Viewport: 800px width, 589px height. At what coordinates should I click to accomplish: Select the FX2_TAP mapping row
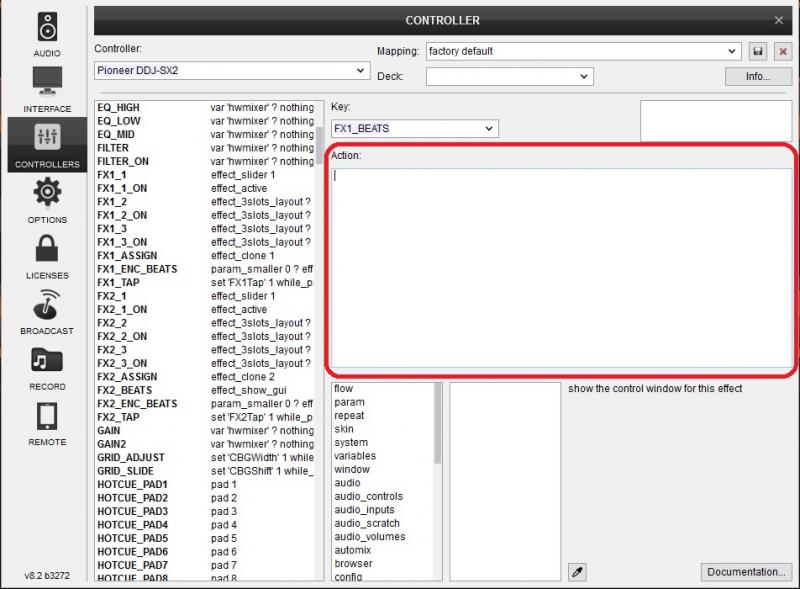[206, 417]
